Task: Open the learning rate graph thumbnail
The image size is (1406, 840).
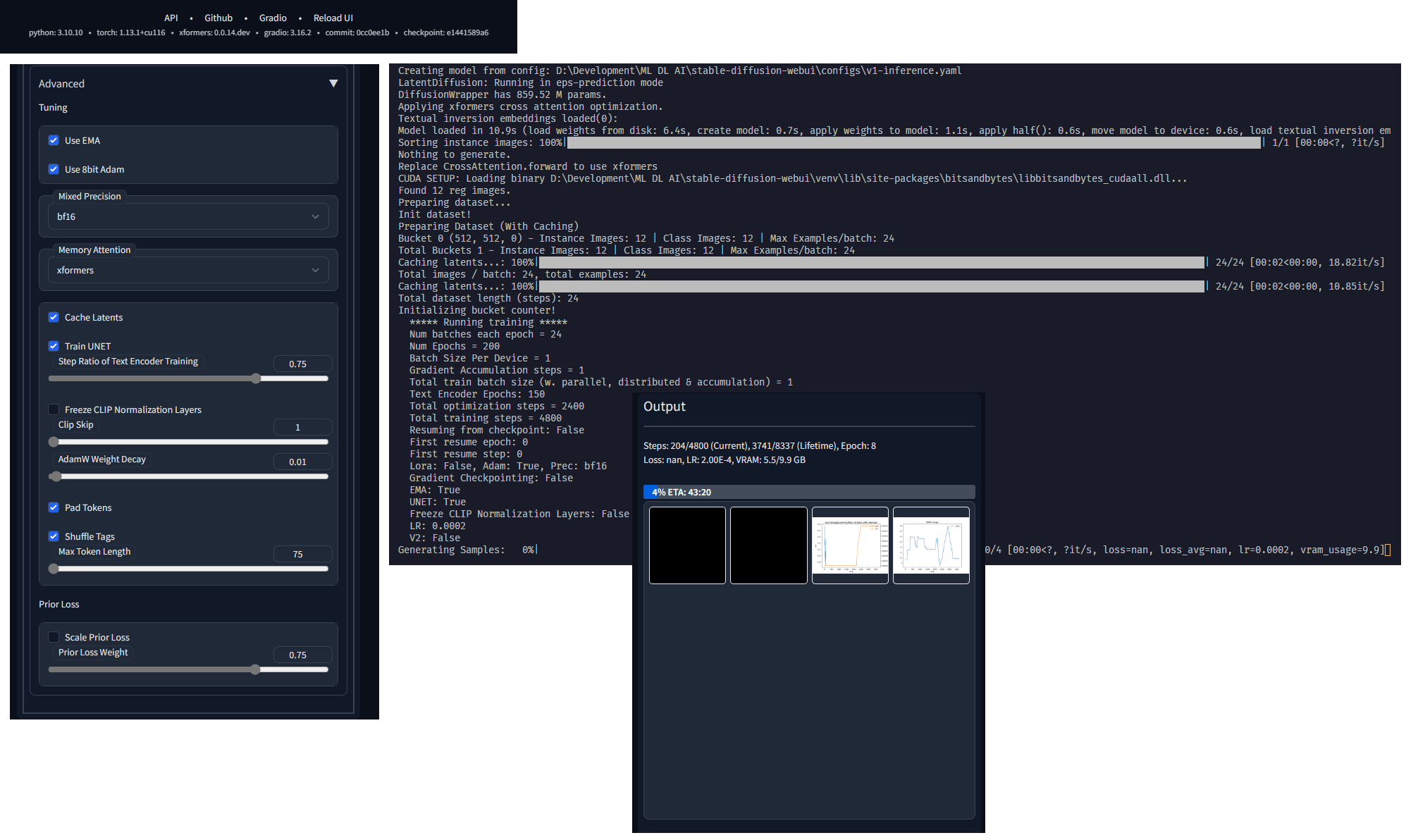Action: [850, 545]
